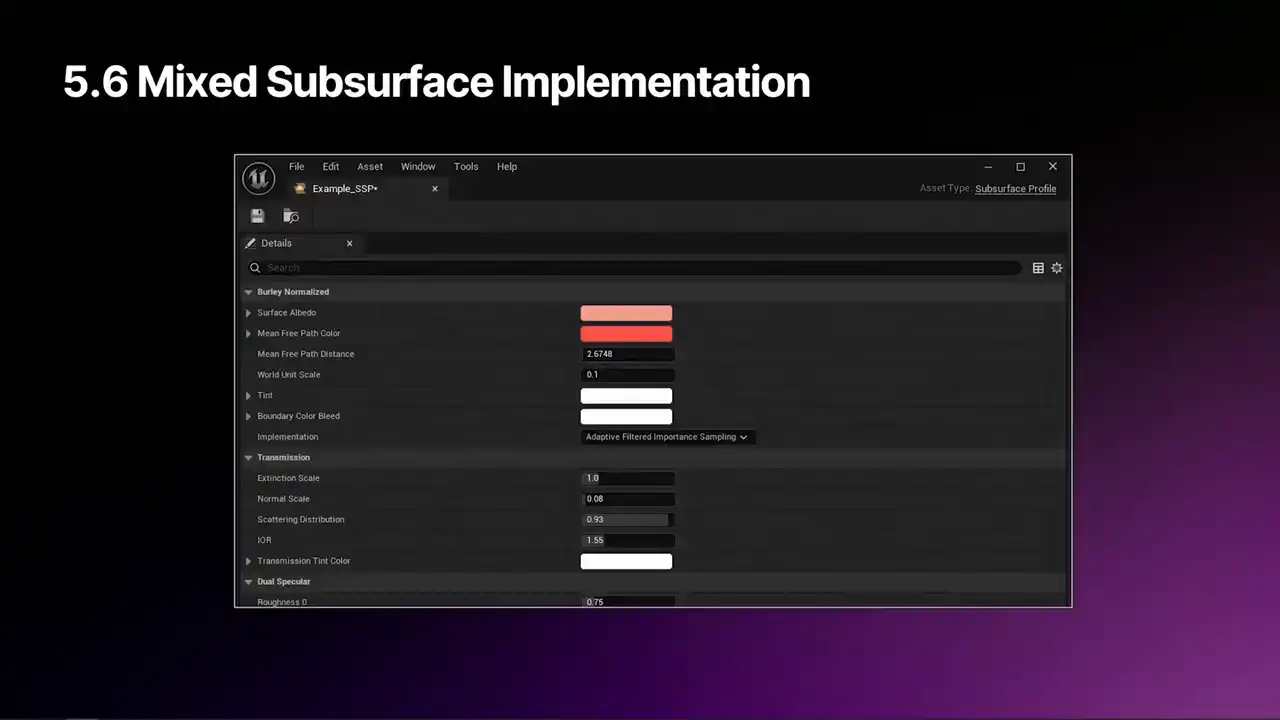Click the Unreal Engine logo icon
The height and width of the screenshot is (720, 1280).
259,178
